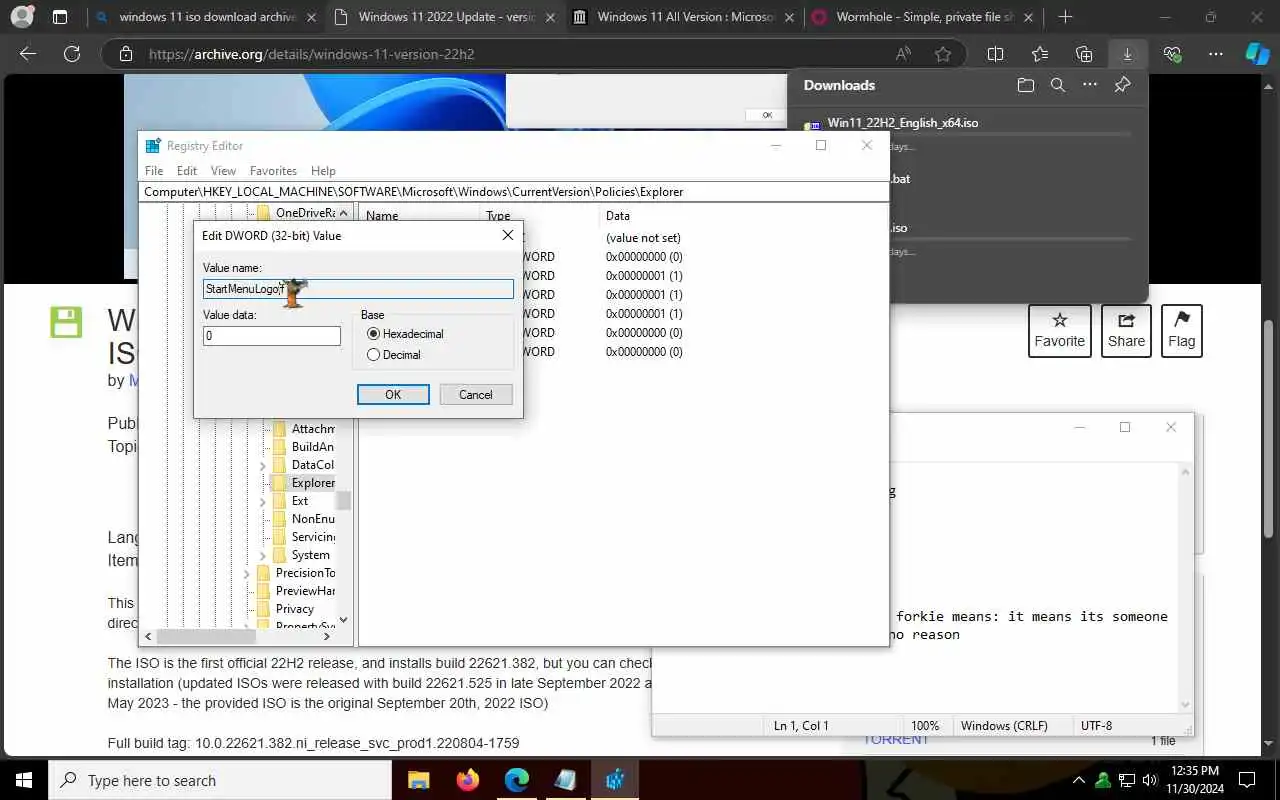This screenshot has width=1280, height=800.
Task: Open the browser profile avatar
Action: tap(22, 17)
